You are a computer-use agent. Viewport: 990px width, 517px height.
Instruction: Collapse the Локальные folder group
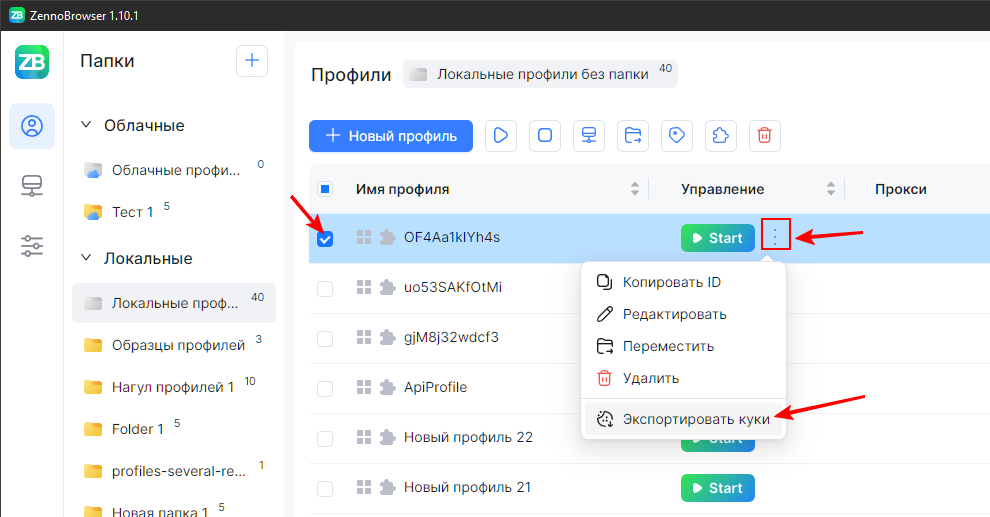coord(86,259)
